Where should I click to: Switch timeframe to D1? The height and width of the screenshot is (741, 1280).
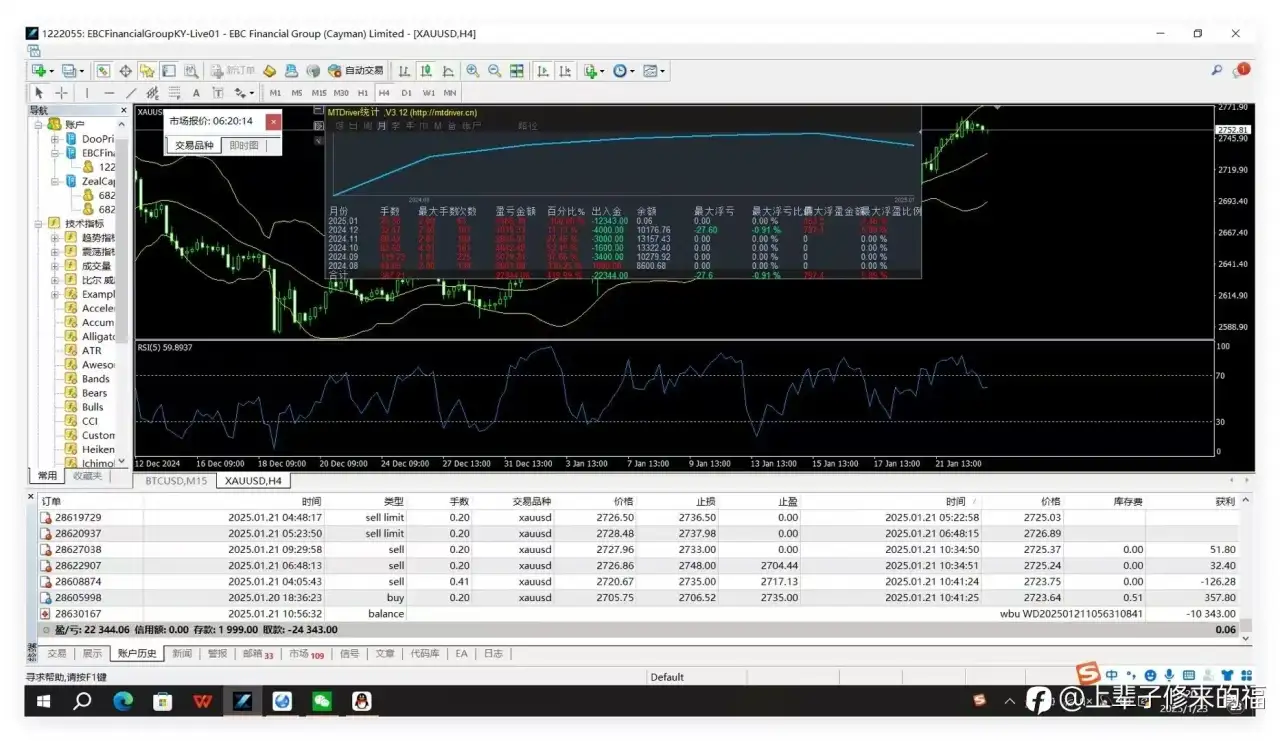click(406, 93)
